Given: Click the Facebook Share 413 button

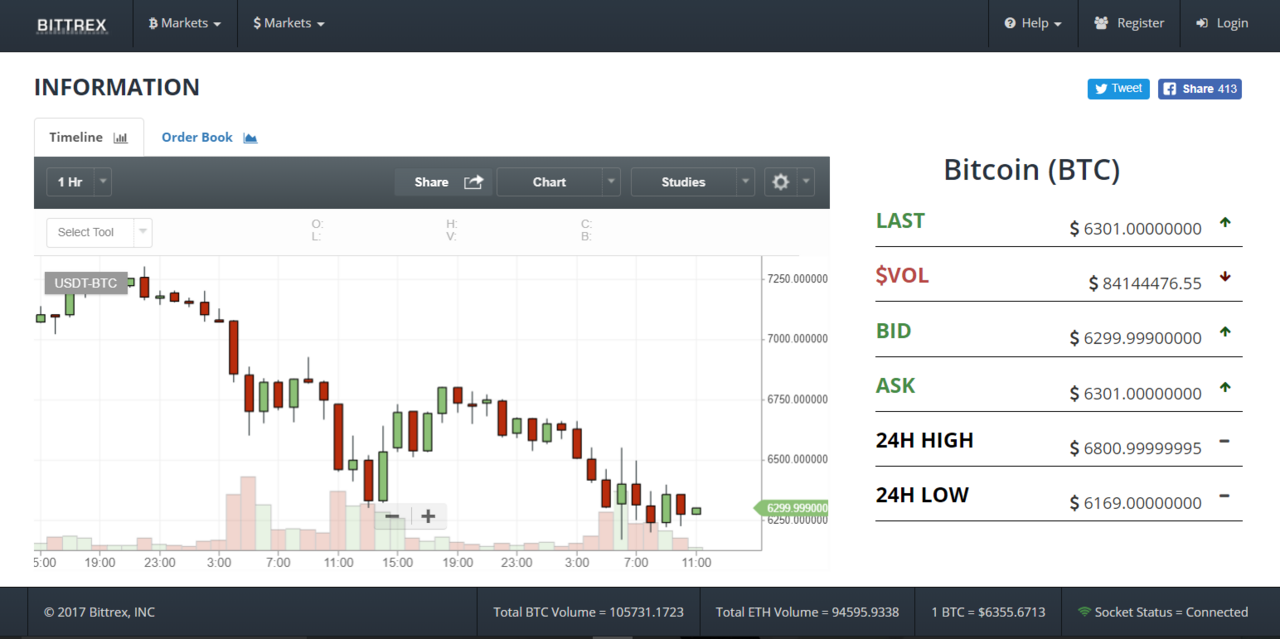Looking at the screenshot, I should (1200, 89).
